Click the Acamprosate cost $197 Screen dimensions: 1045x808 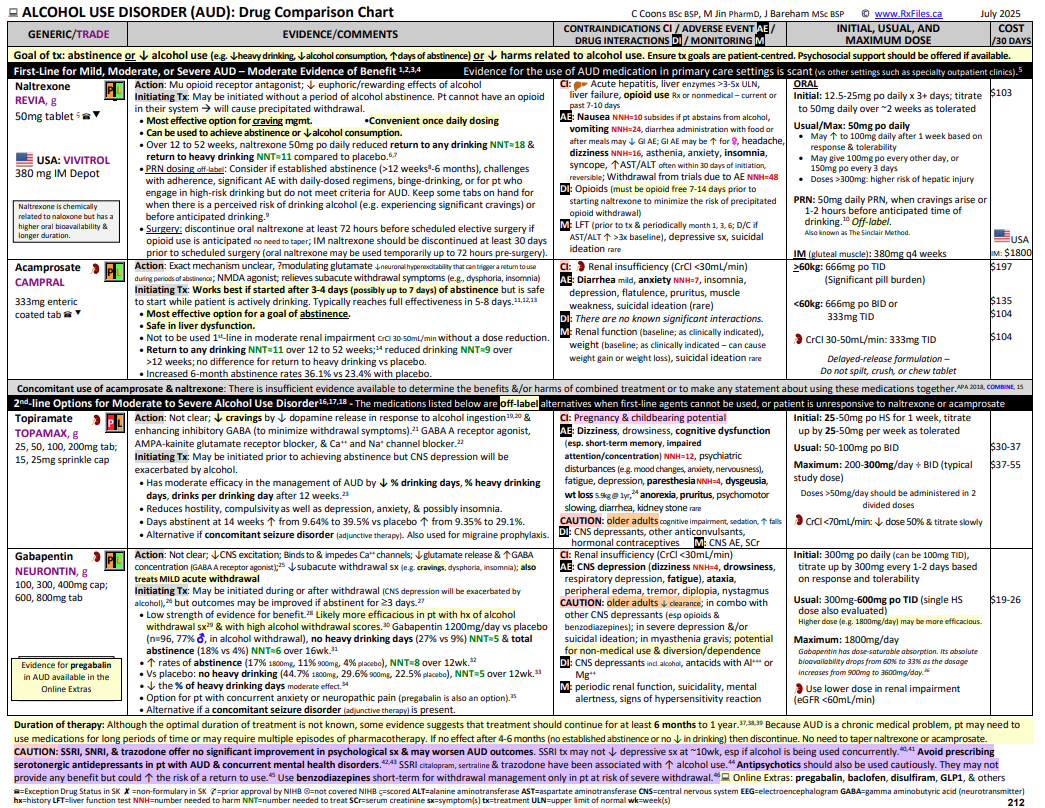click(x=1001, y=267)
